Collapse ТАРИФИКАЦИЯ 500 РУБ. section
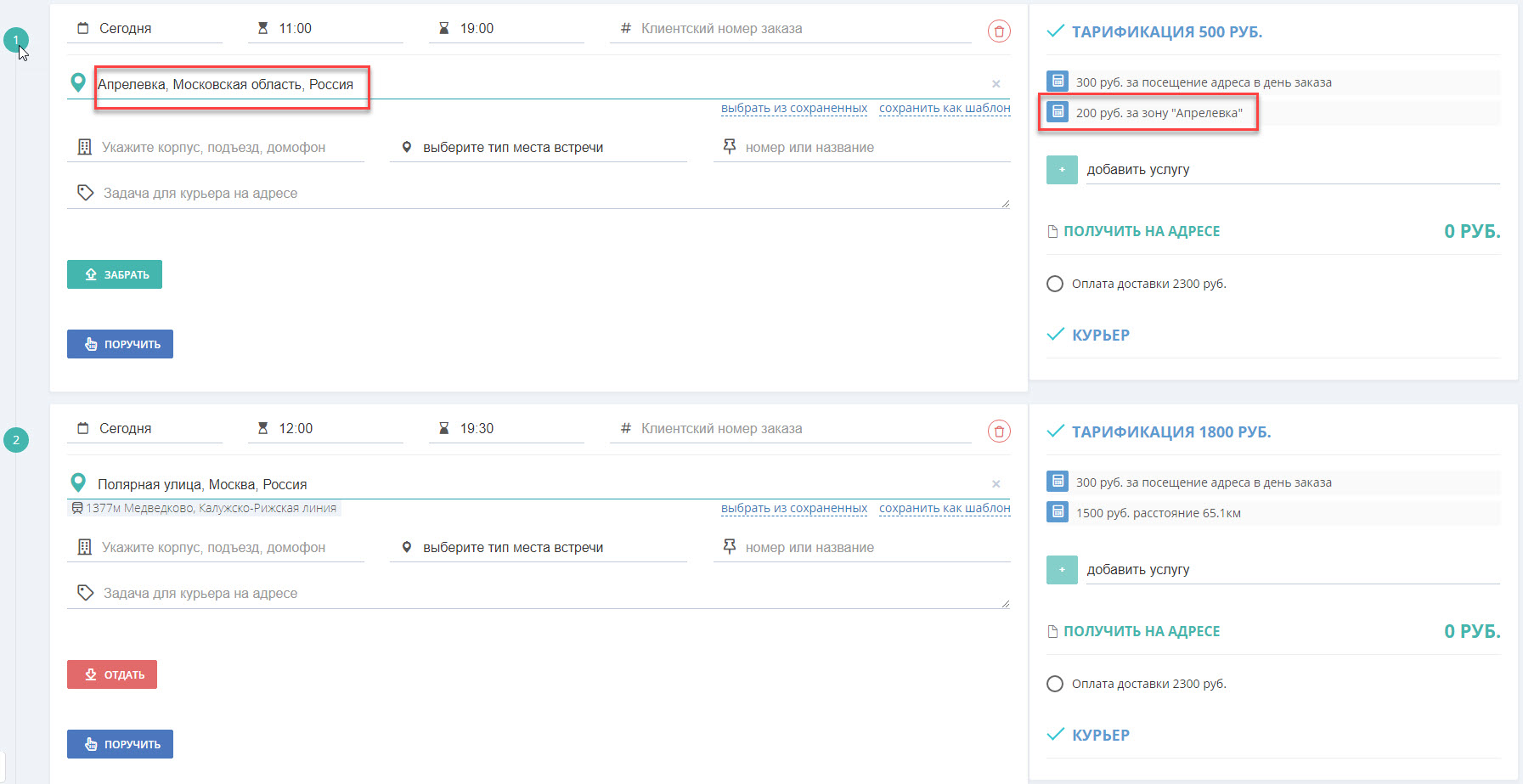Screen dimensions: 1523x784 (x=1154, y=32)
